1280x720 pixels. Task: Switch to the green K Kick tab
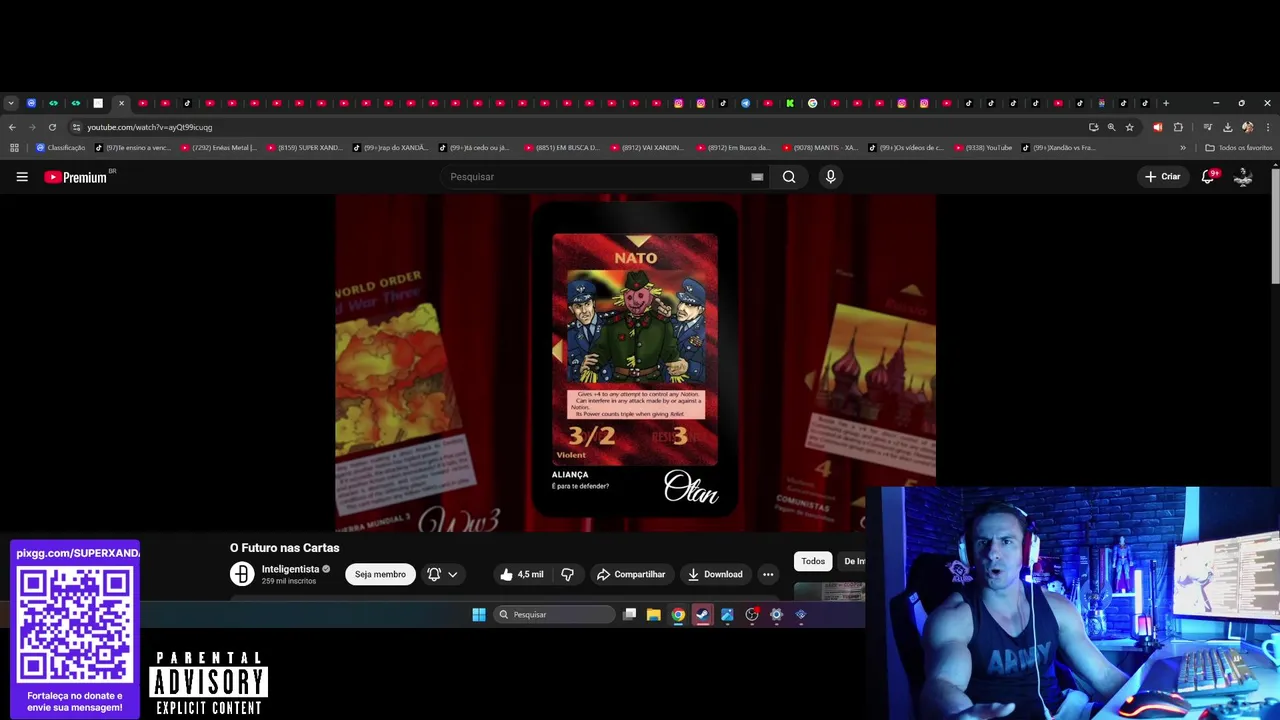coord(790,103)
